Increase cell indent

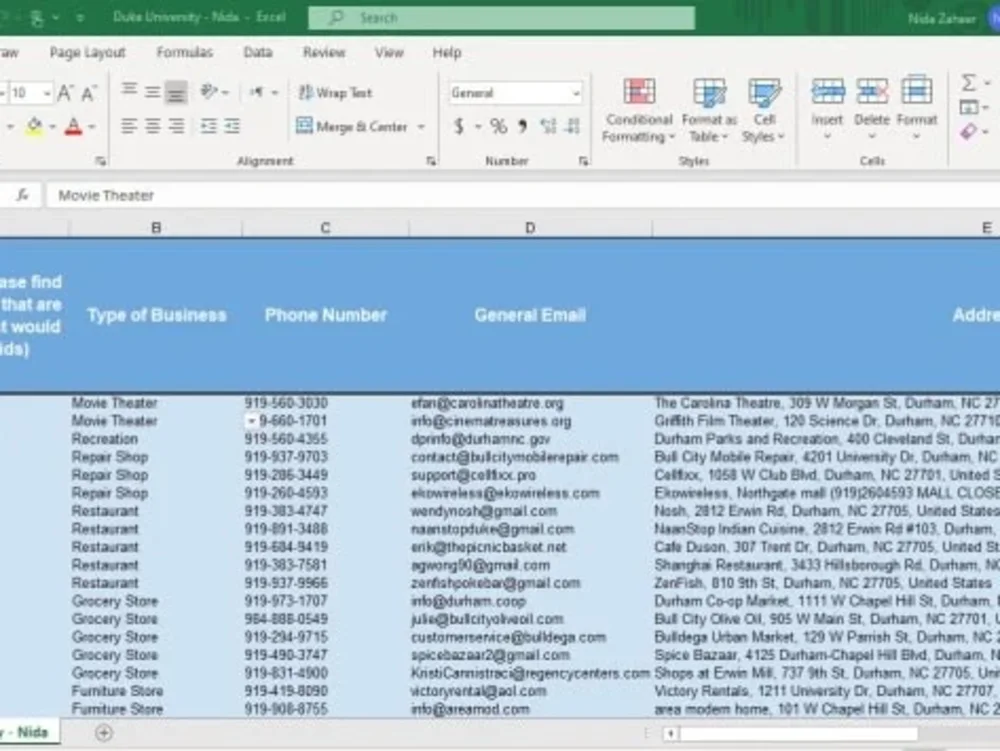(232, 126)
